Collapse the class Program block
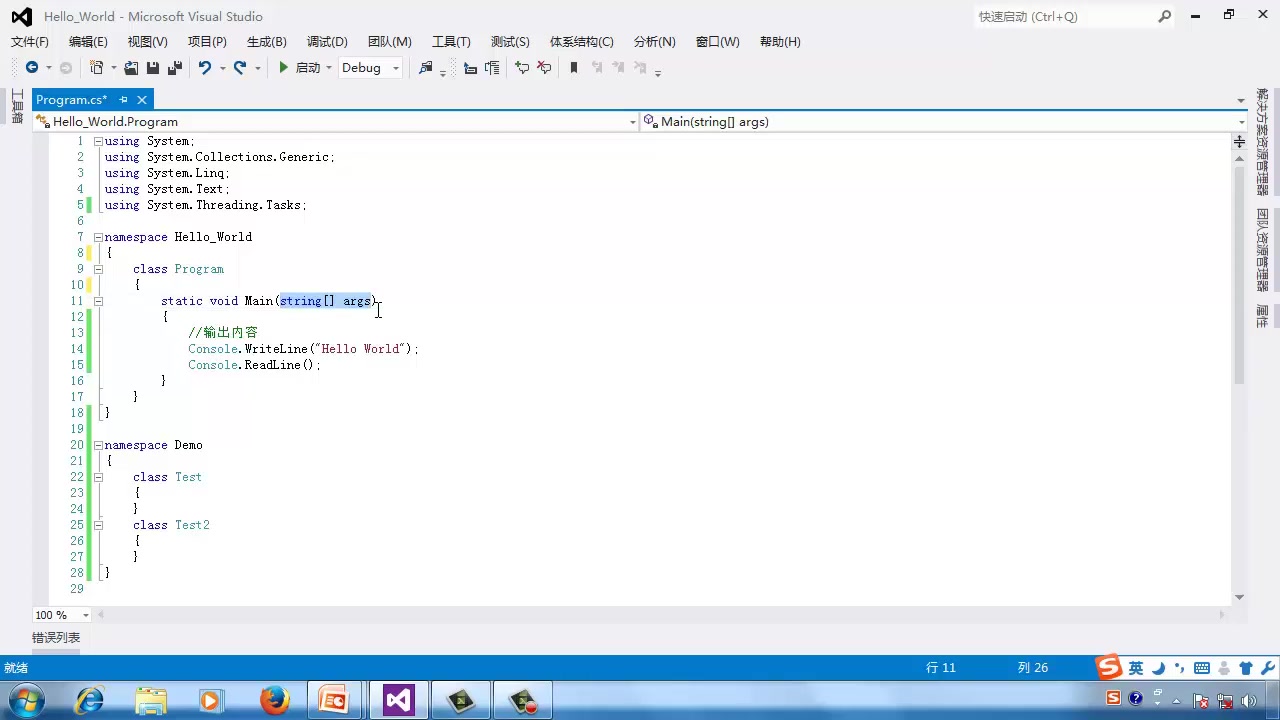 [x=98, y=269]
